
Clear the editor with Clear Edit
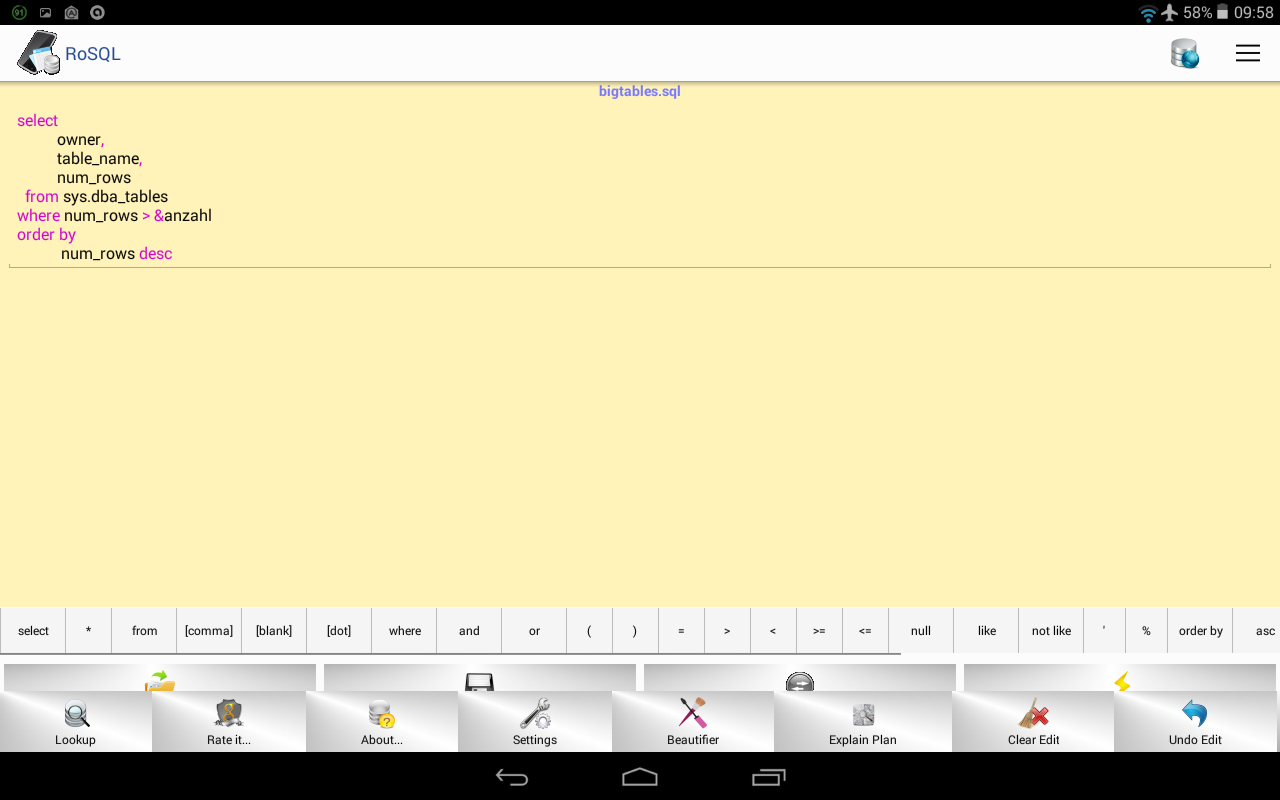point(1034,722)
